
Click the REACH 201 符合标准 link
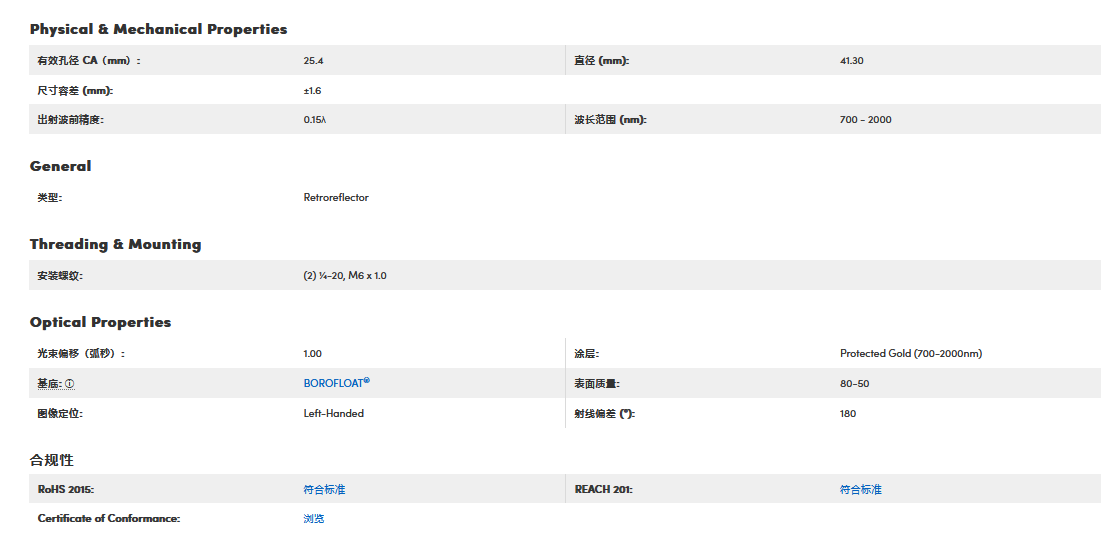pyautogui.click(x=860, y=489)
